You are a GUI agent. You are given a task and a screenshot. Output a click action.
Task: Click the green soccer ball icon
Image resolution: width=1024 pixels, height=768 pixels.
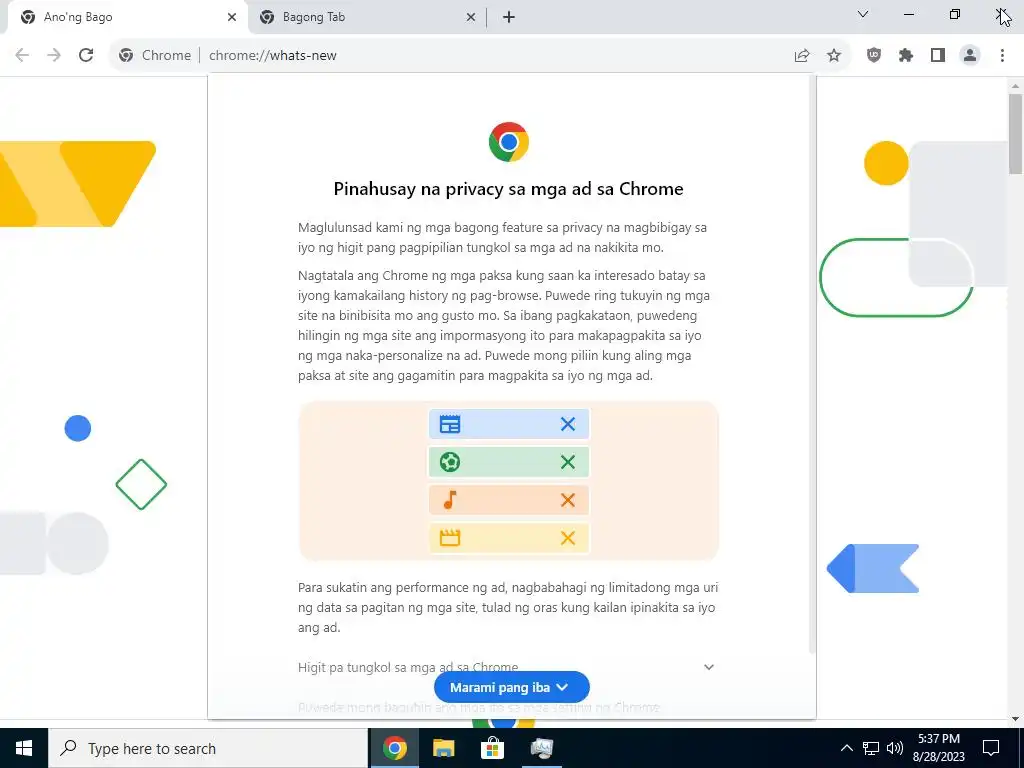tap(450, 462)
